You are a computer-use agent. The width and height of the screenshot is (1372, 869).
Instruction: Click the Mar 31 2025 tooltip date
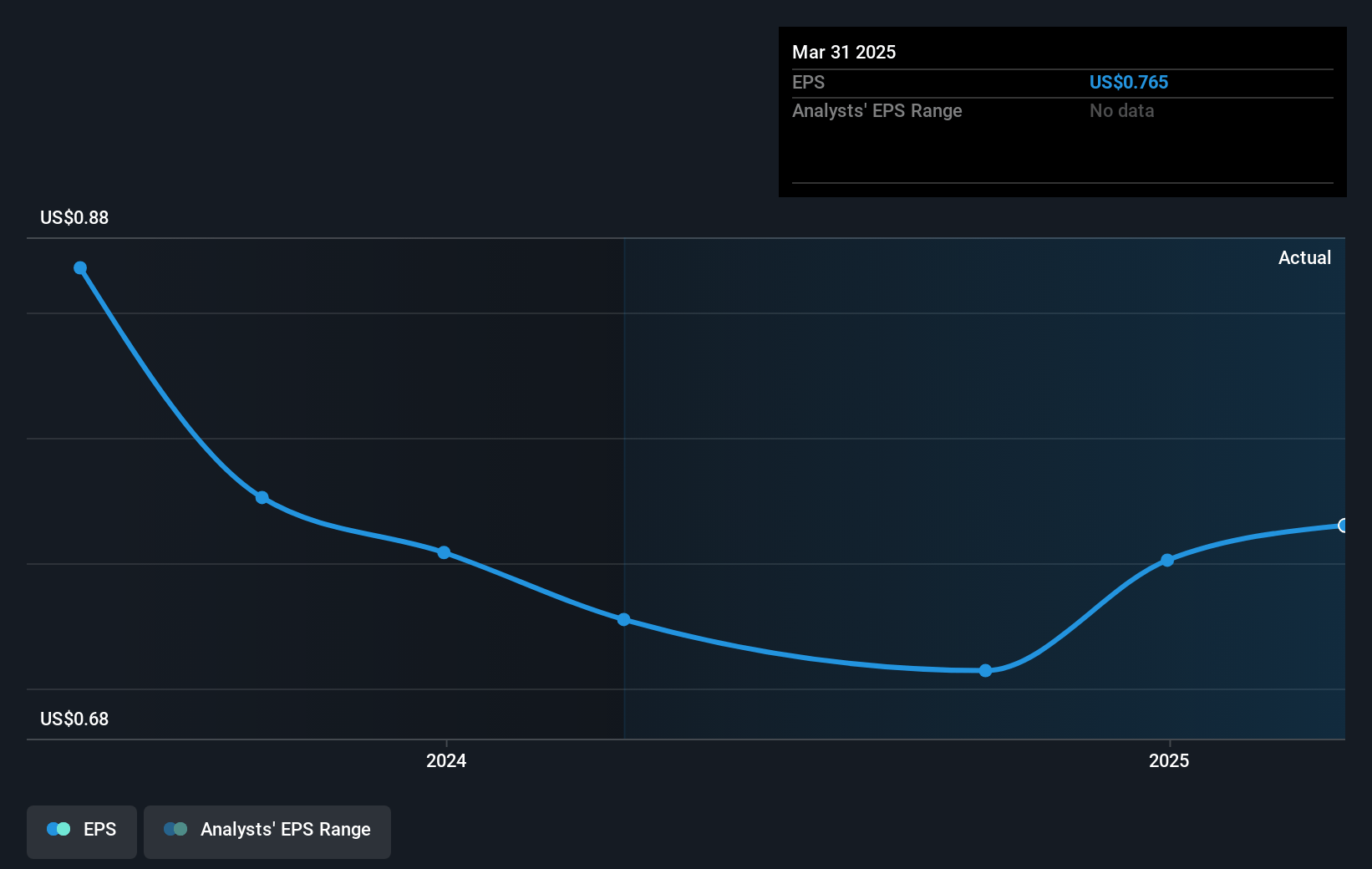coord(844,52)
